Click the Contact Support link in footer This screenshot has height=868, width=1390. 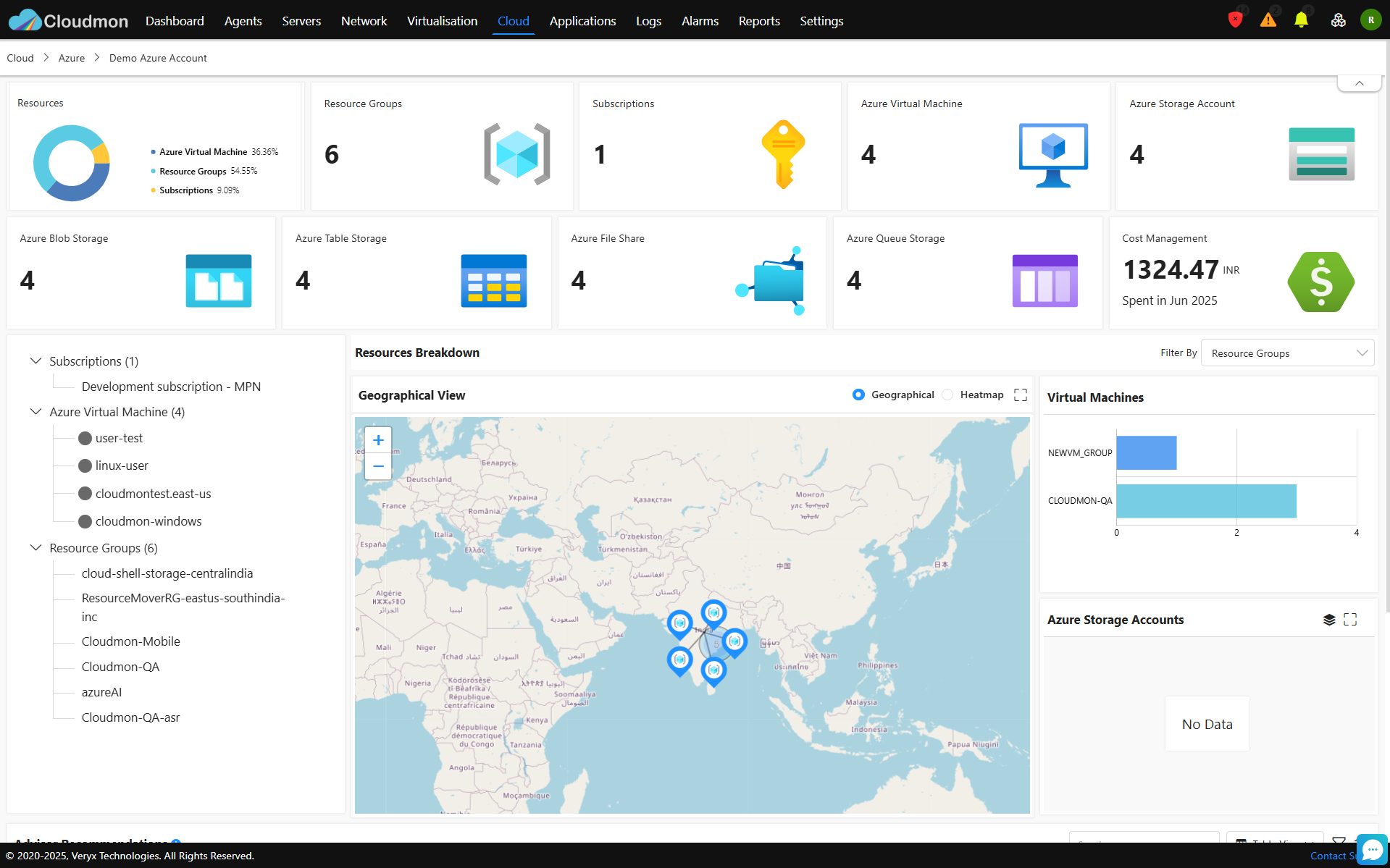[1333, 856]
